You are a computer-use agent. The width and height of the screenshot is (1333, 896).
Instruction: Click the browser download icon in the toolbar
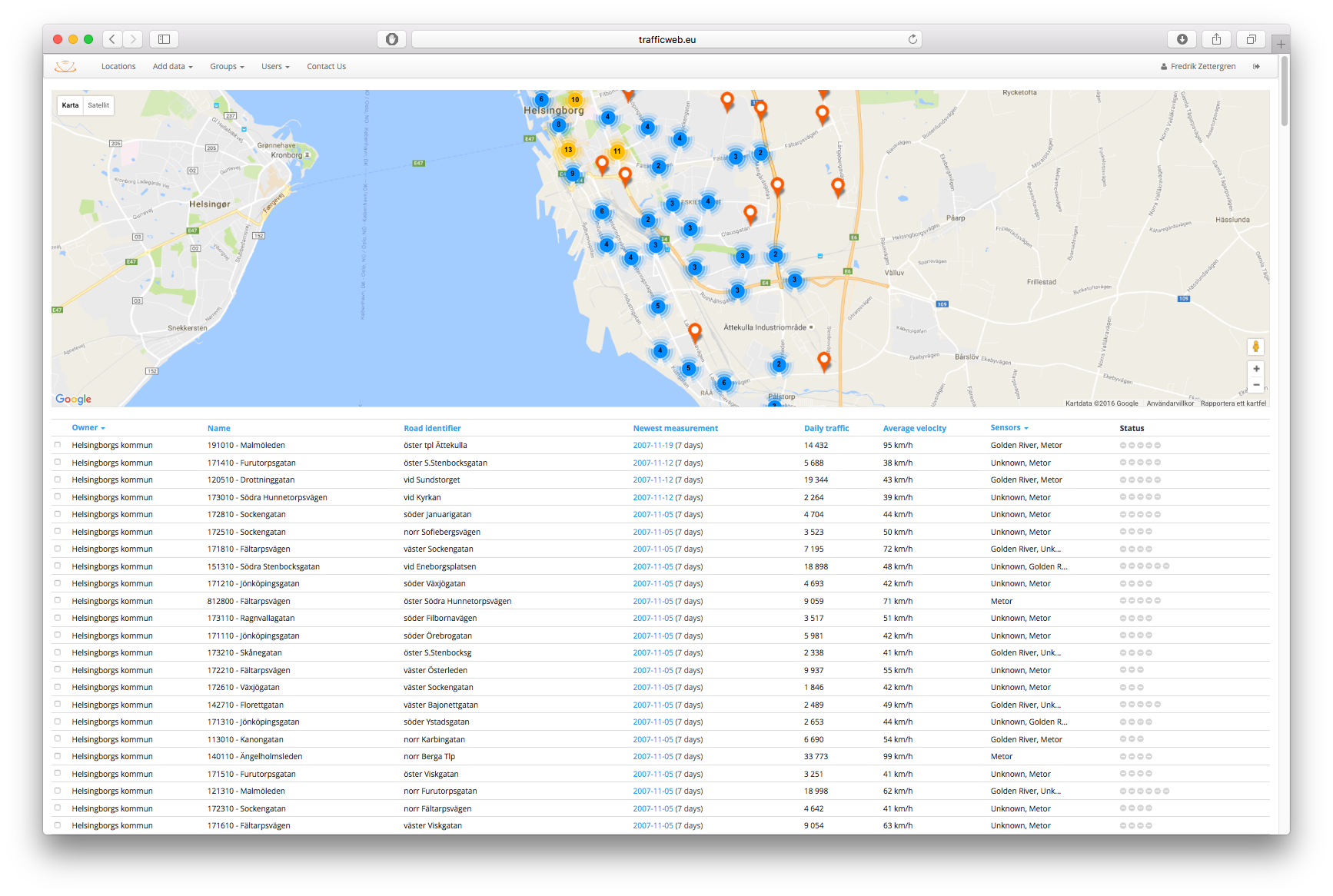coord(1182,38)
